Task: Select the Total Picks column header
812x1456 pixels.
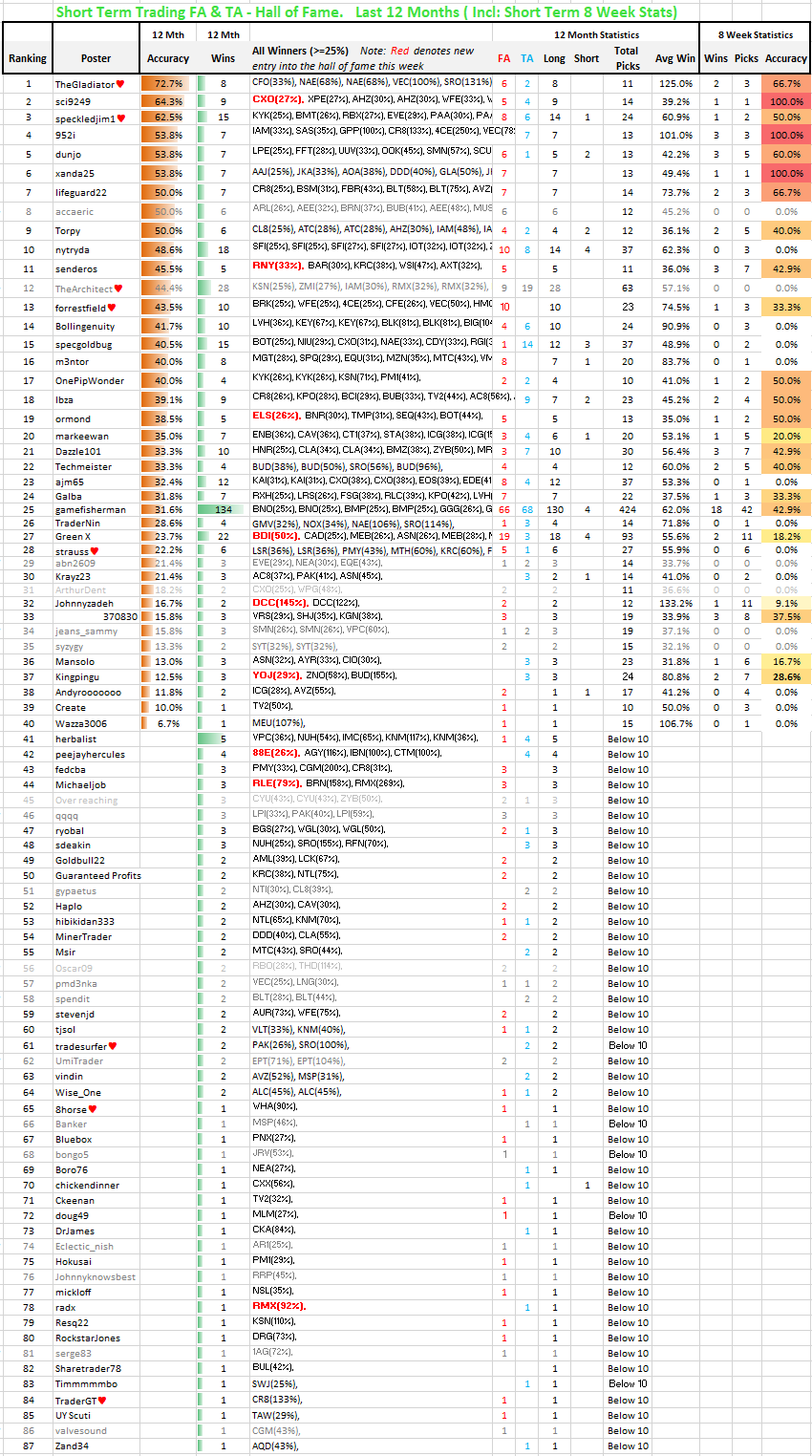Action: pos(627,57)
